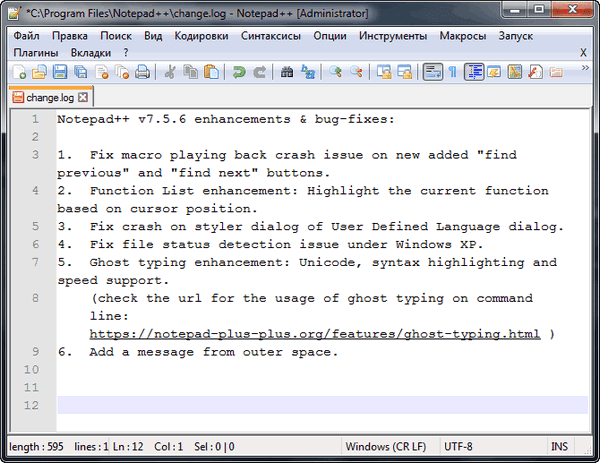Open the Кодировки menu
The image size is (600, 463).
(201, 36)
